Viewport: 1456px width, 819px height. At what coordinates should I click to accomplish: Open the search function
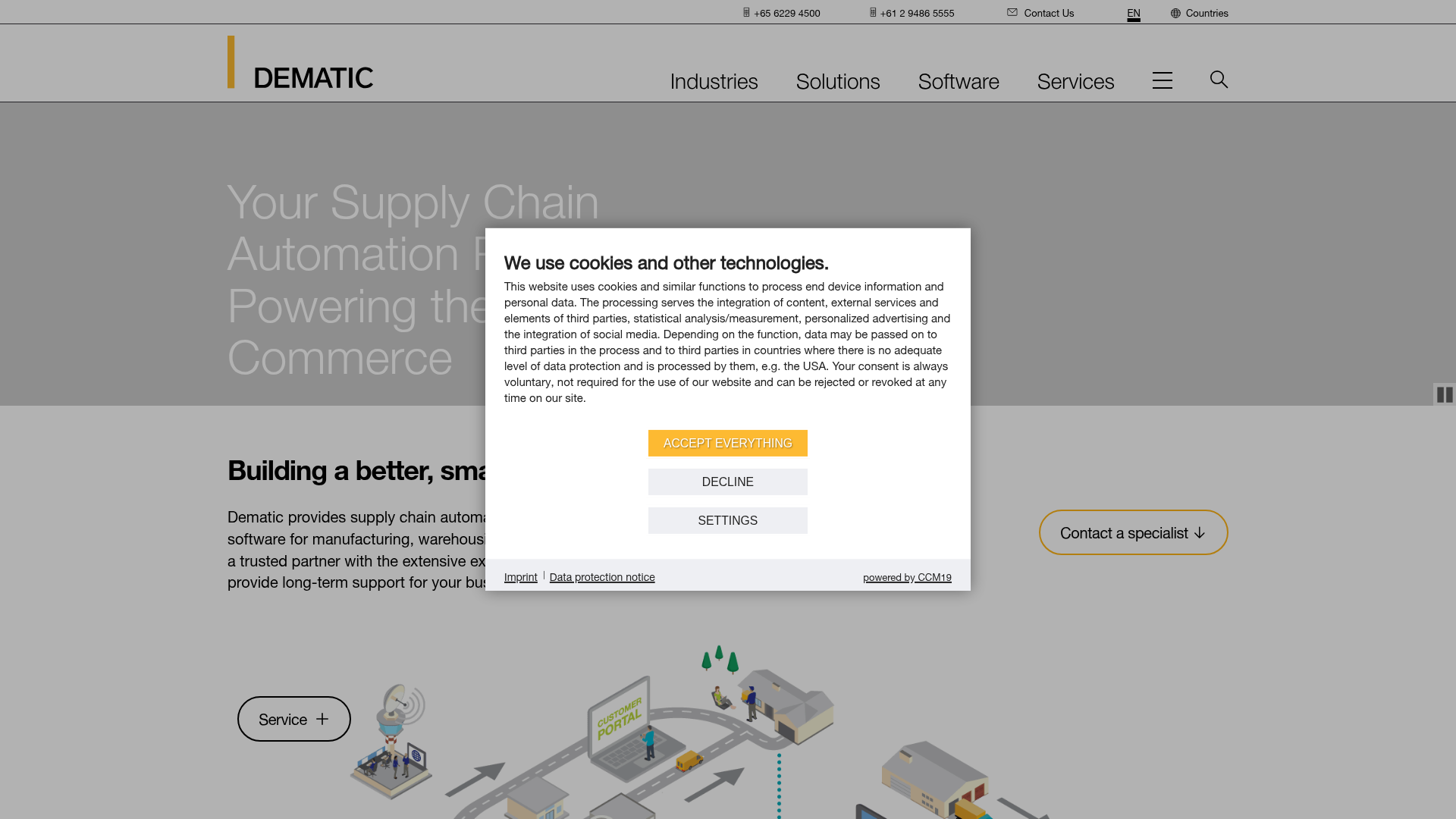click(x=1218, y=80)
